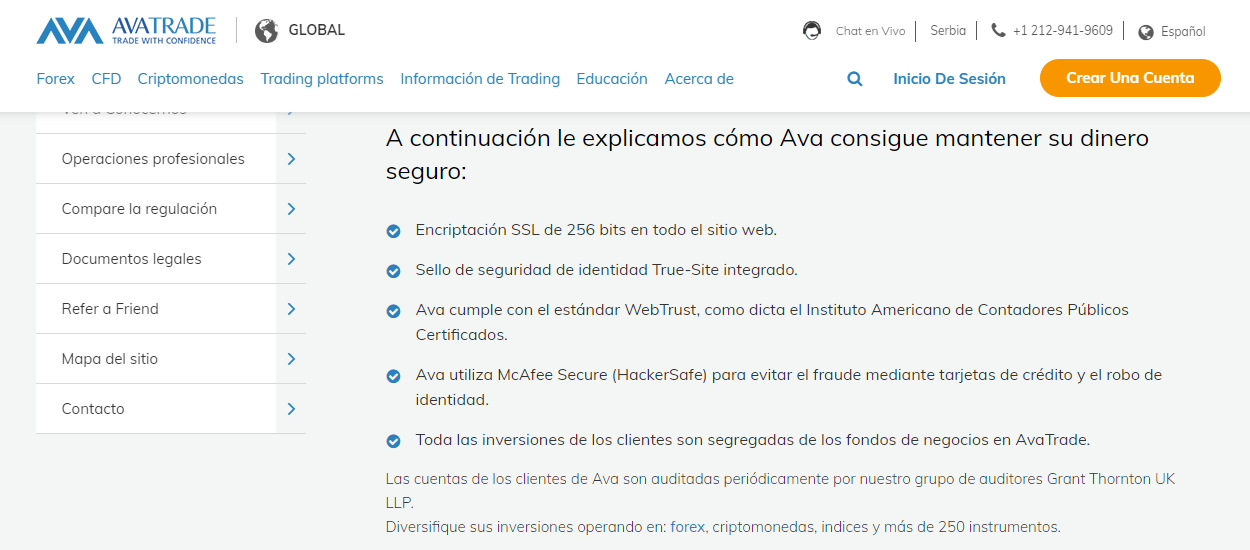Open Contacto in sidebar
Viewport: 1250px width, 550px height.
tap(93, 409)
